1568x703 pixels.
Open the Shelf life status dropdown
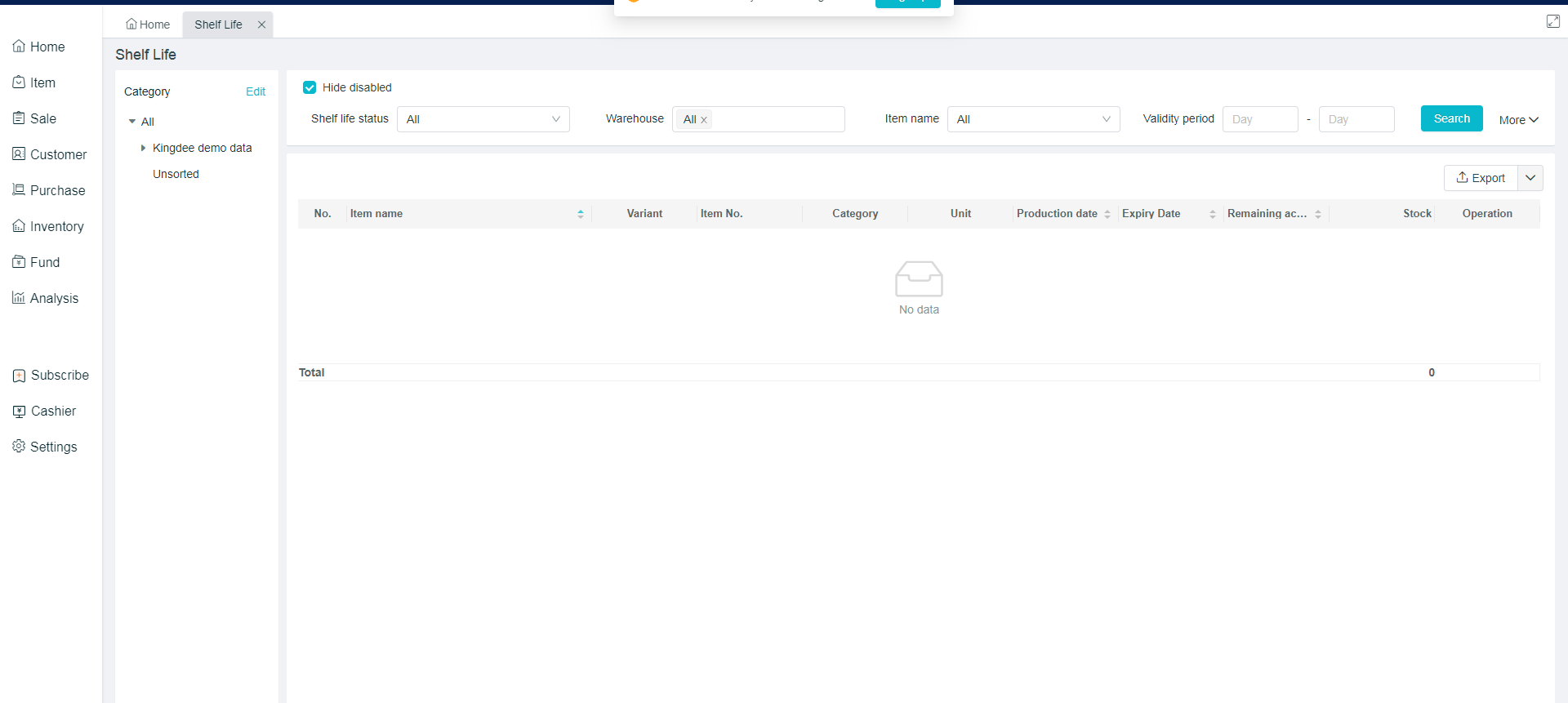click(x=483, y=119)
